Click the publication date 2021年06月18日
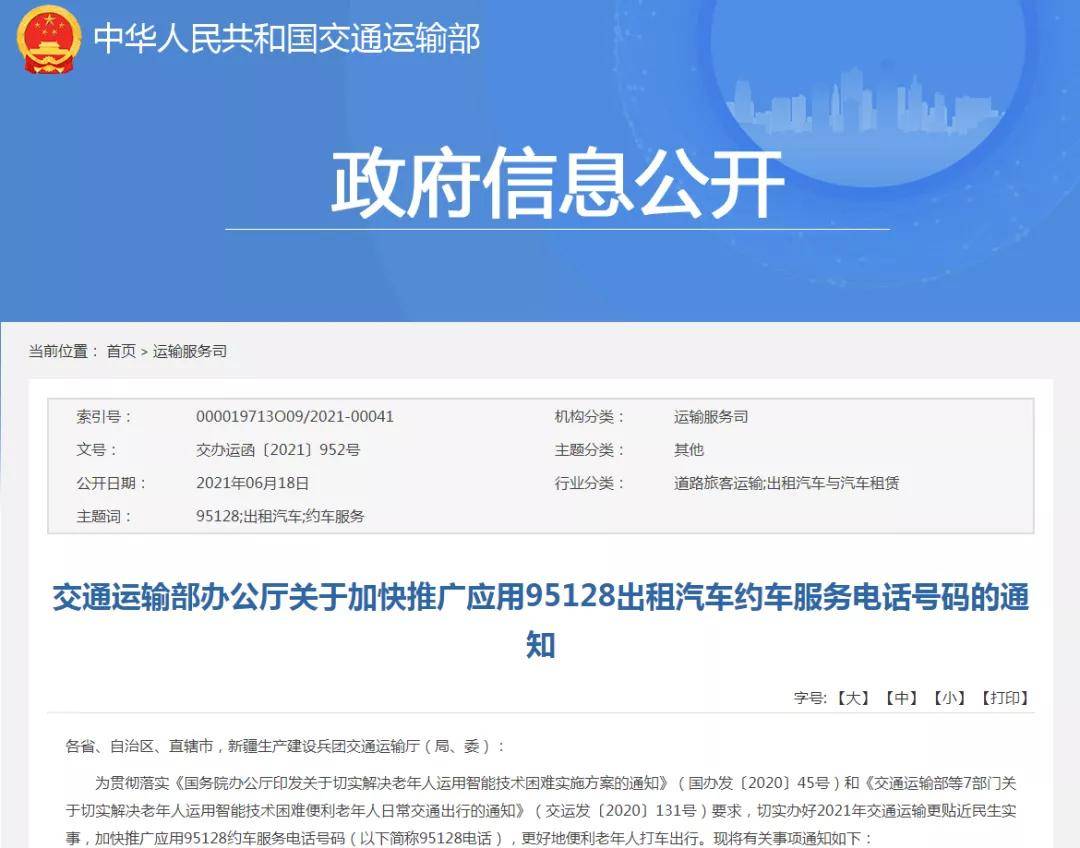 [x=252, y=483]
